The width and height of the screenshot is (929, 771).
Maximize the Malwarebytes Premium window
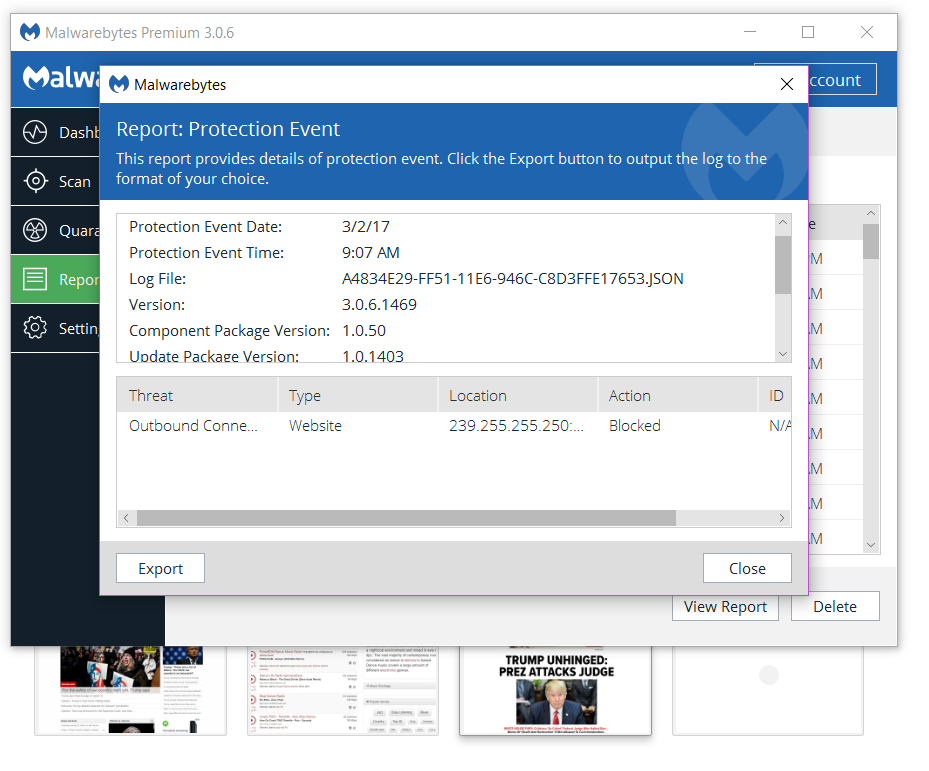tap(808, 32)
